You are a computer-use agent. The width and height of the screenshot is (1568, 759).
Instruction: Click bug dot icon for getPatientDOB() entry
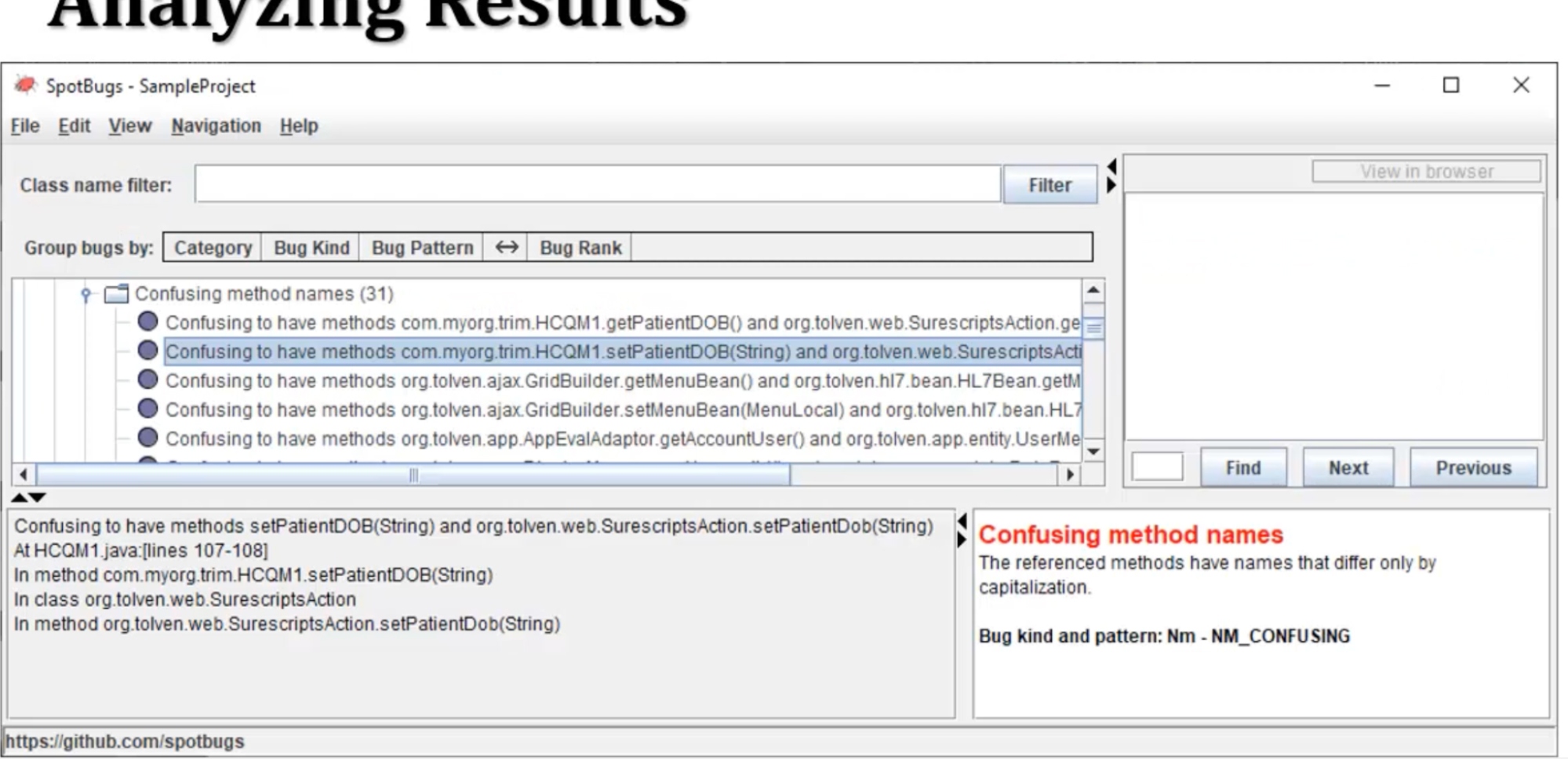[147, 321]
